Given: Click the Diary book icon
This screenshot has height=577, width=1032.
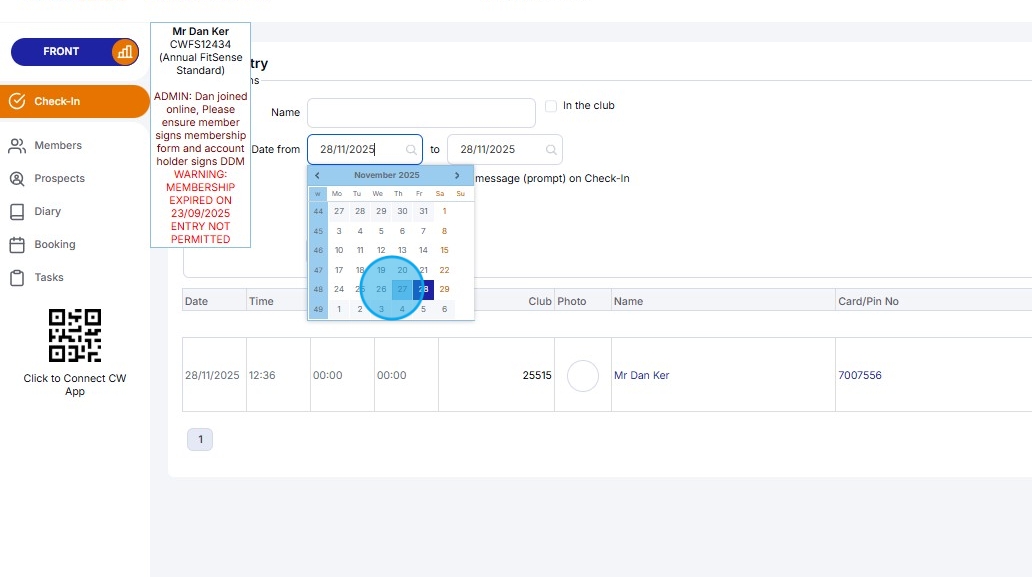Looking at the screenshot, I should tap(17, 211).
